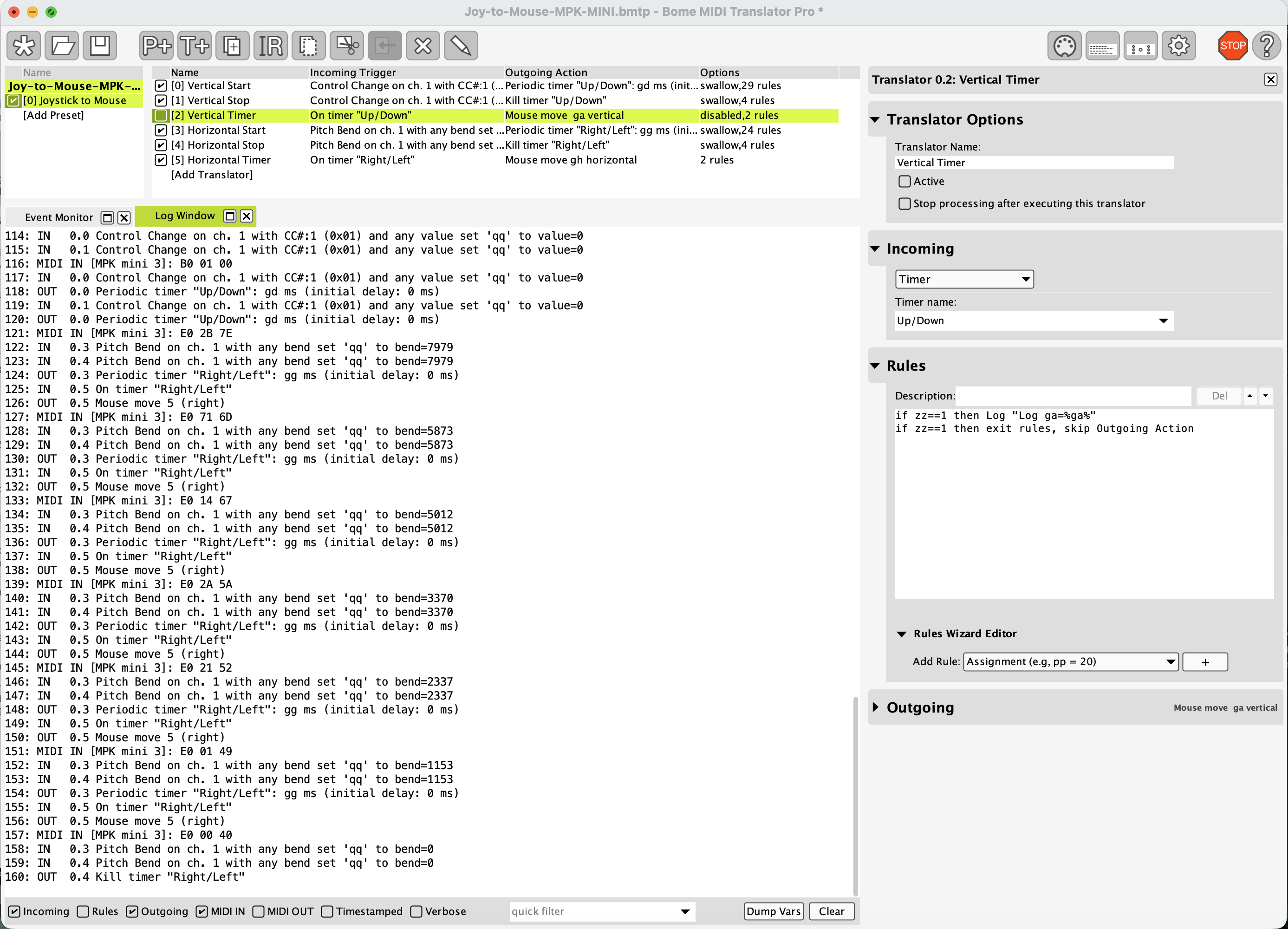Screen dimensions: 1288x929
Task: Enable the Active checkbox for Vertical Timer
Action: (904, 181)
